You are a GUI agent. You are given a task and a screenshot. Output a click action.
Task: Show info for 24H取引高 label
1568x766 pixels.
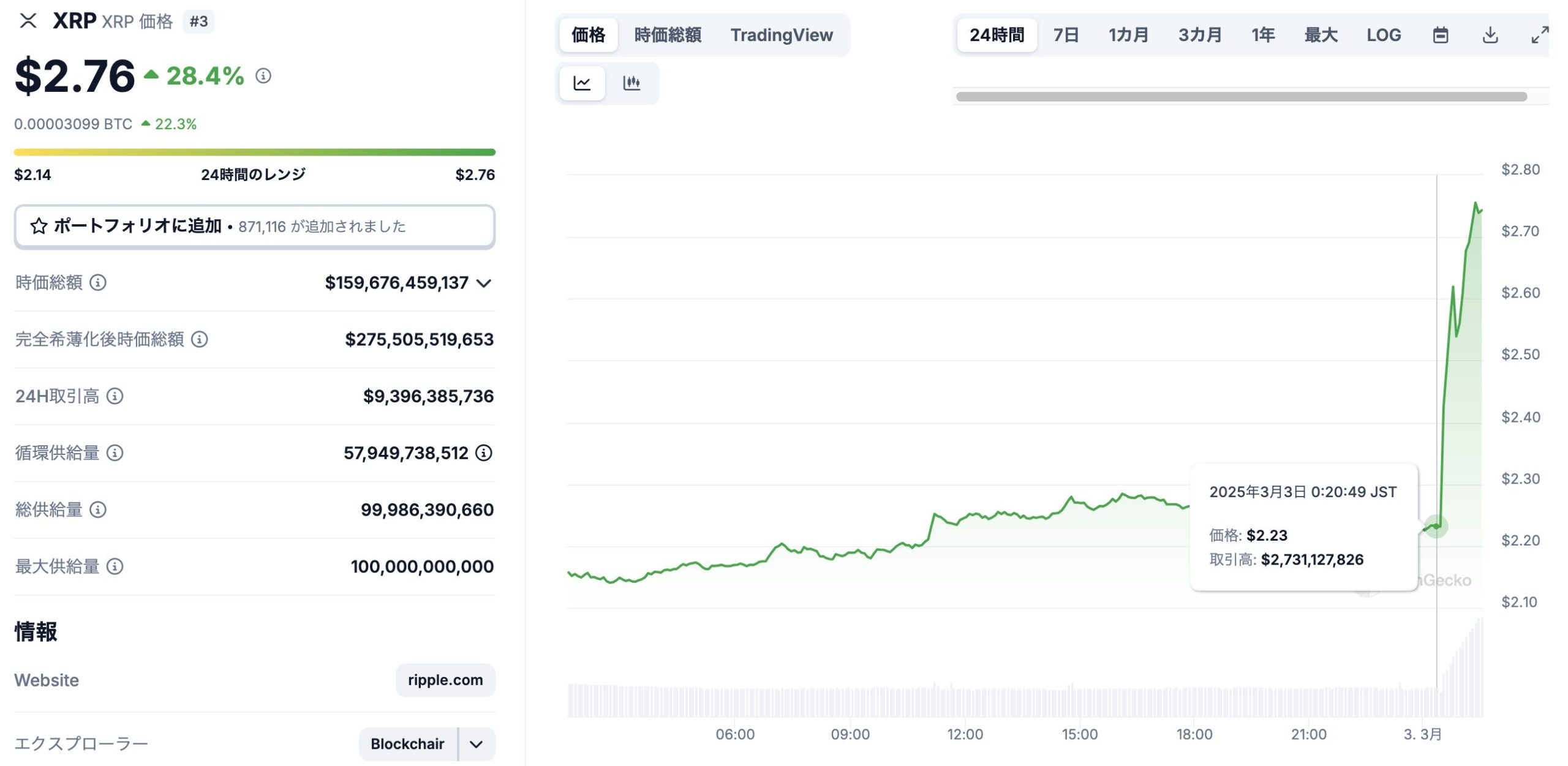pyautogui.click(x=115, y=396)
